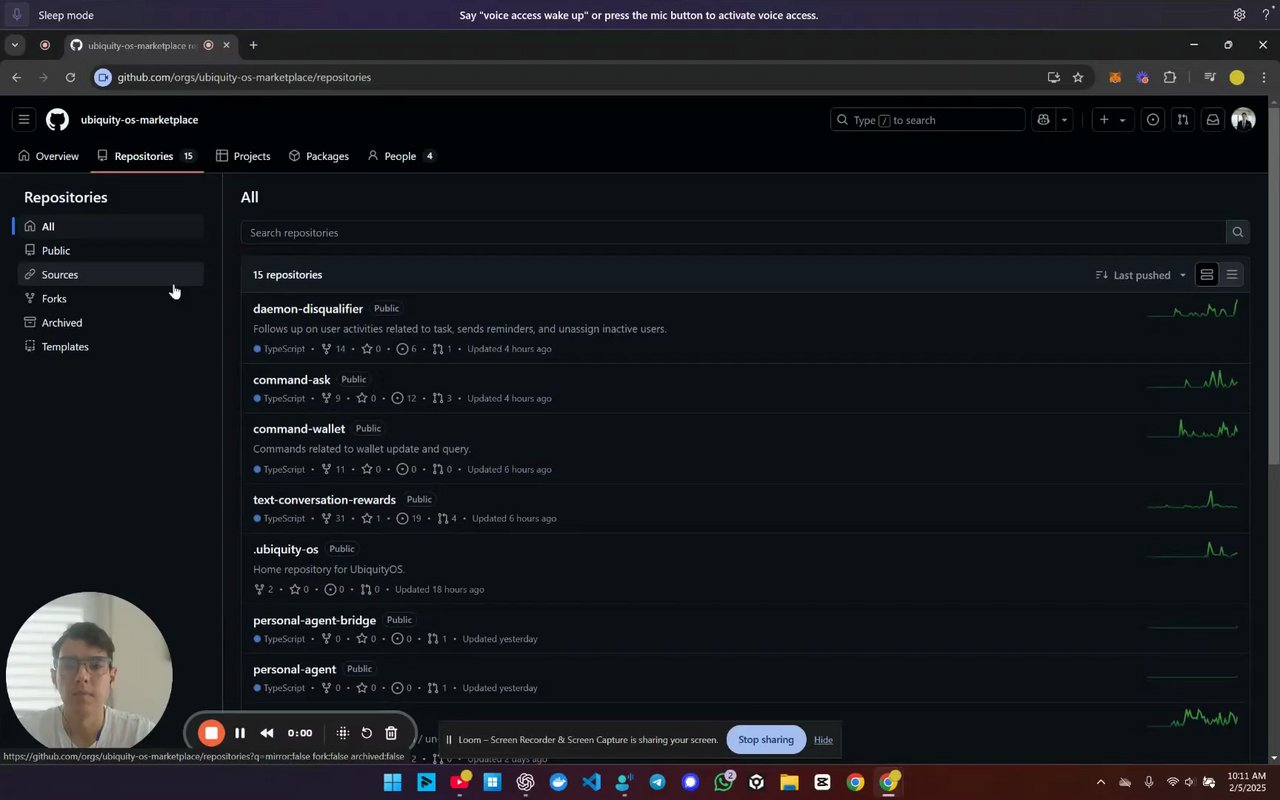This screenshot has height=800, width=1280.
Task: Click the repository search magnifier button
Action: (x=1238, y=233)
